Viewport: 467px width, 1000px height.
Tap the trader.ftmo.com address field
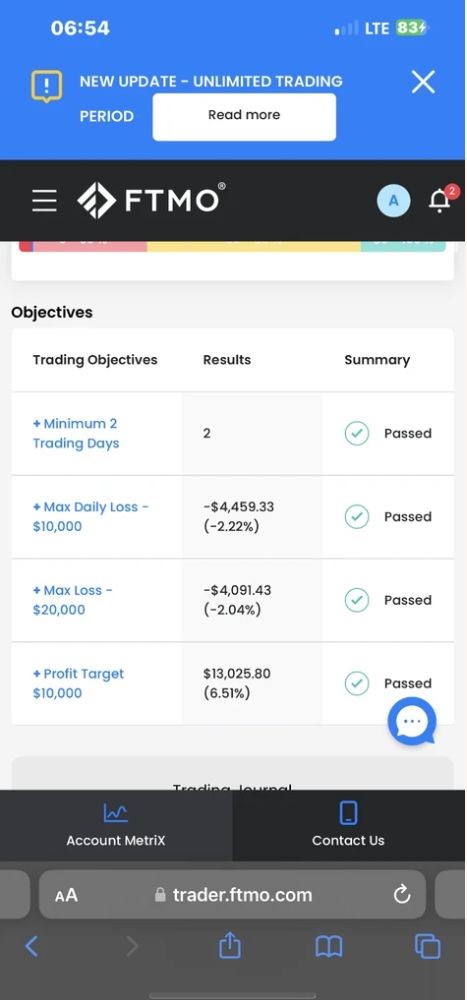click(x=232, y=895)
